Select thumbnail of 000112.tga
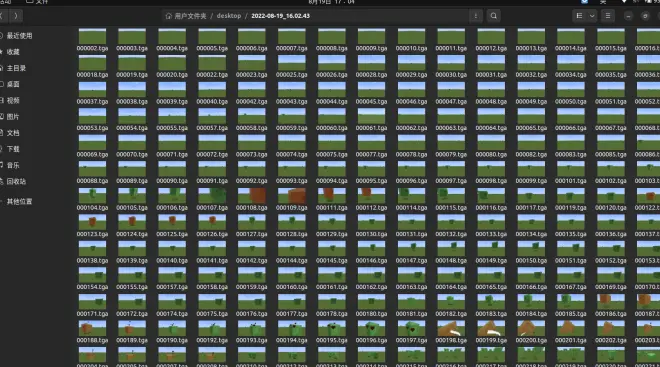 coord(371,196)
